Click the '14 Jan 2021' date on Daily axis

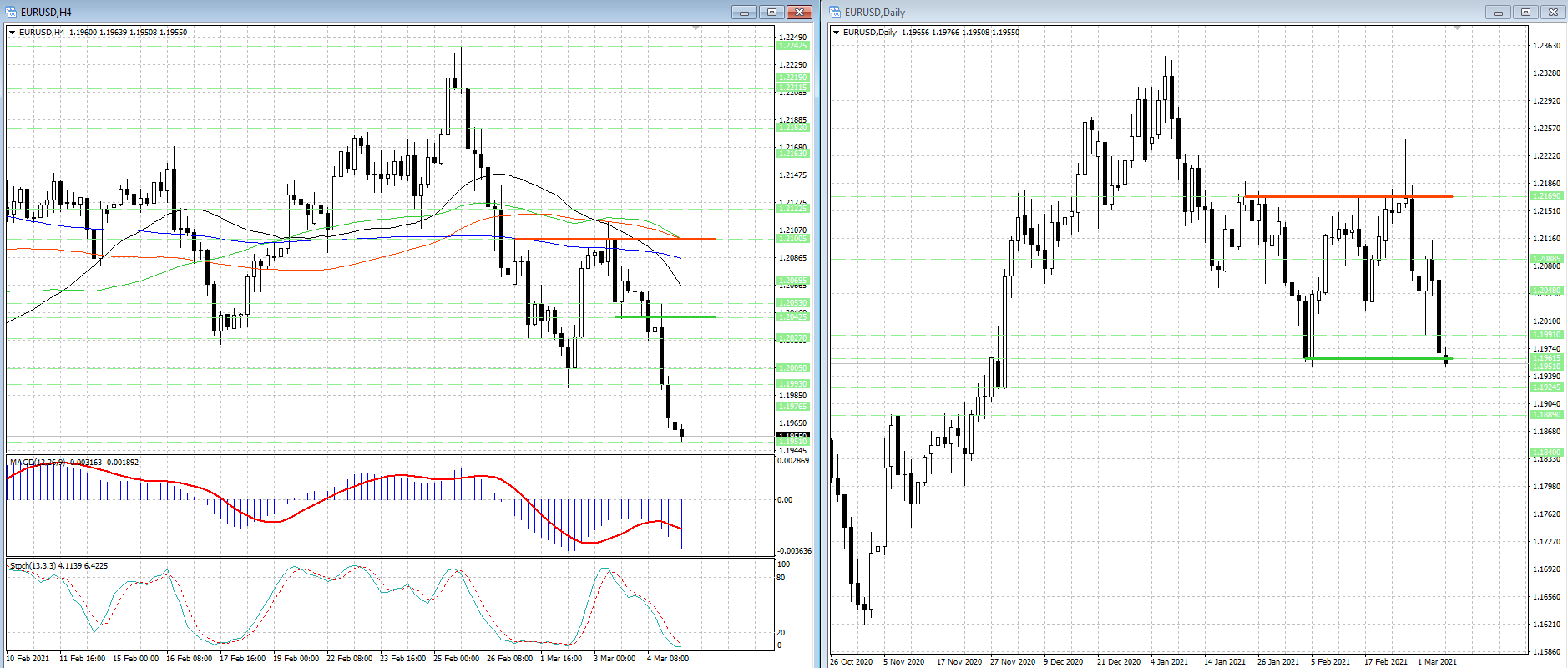1225,662
